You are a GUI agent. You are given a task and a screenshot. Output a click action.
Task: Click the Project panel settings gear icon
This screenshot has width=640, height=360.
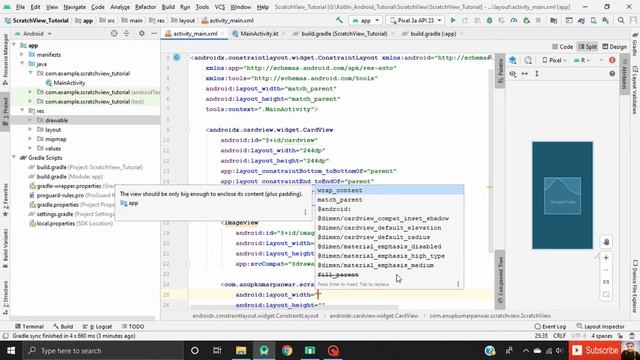tap(142, 33)
